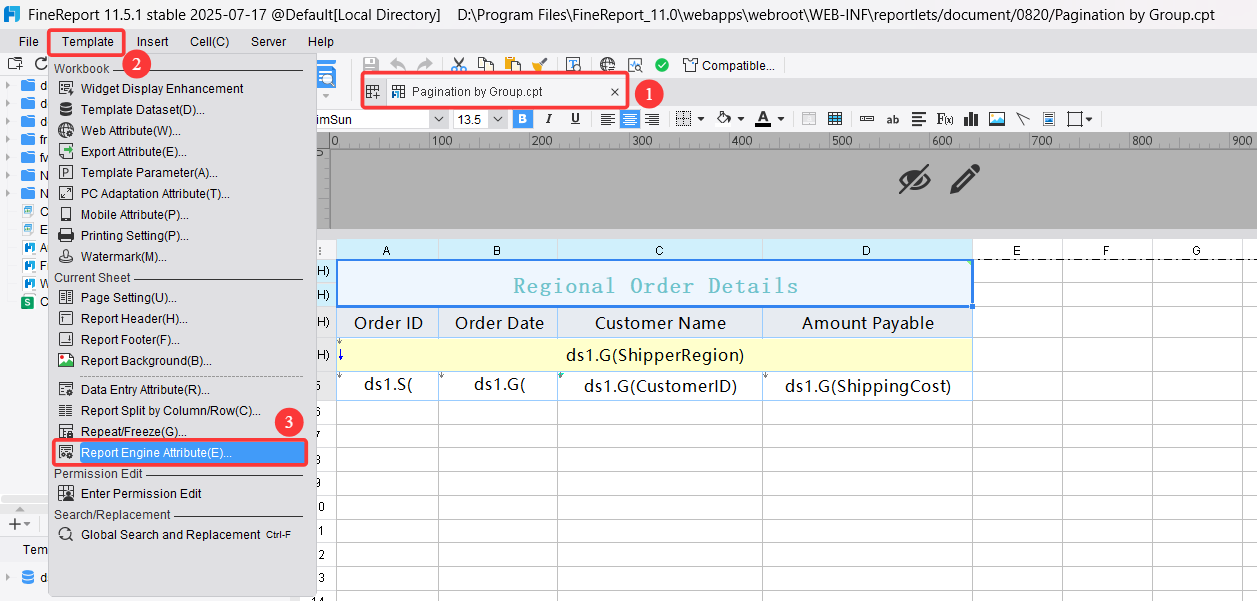Image resolution: width=1257 pixels, height=601 pixels.
Task: Insert slash line cell icon
Action: 1023,119
